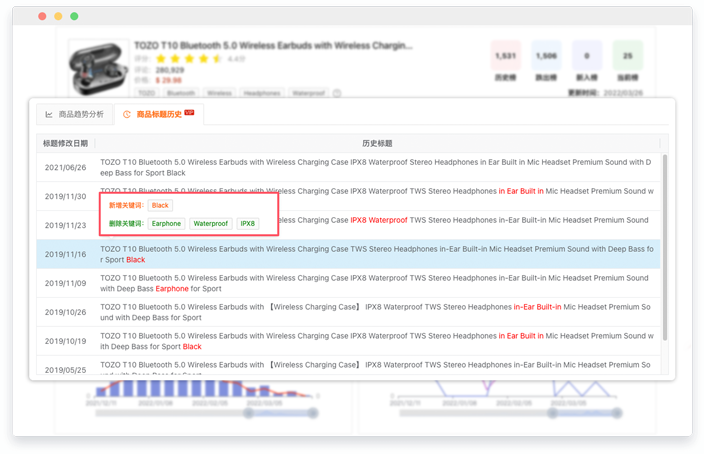This screenshot has width=704, height=454.
Task: Select the 2019/10/26 title row
Action: click(x=348, y=312)
